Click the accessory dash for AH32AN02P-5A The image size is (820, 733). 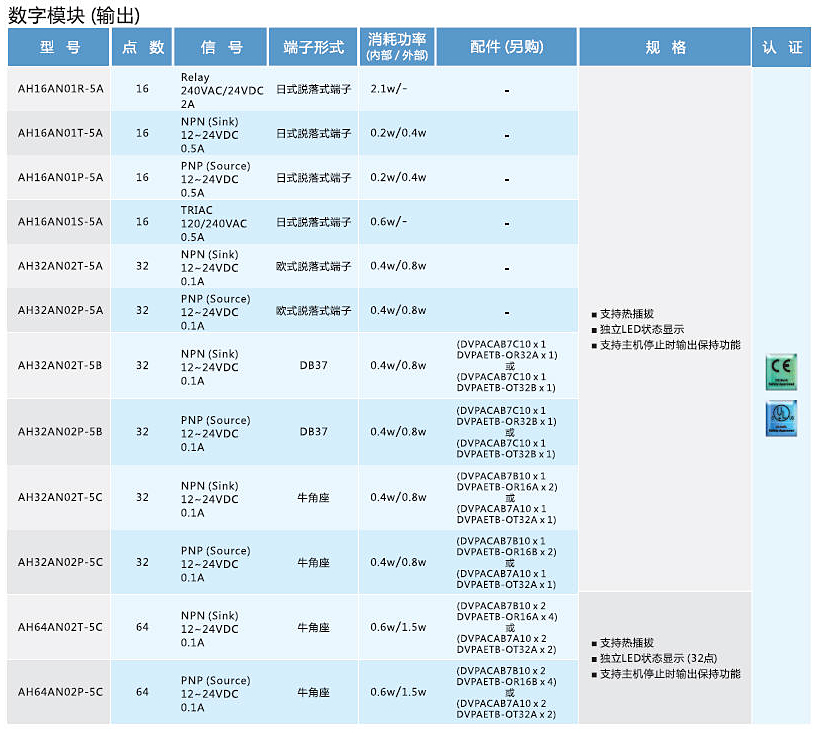click(507, 313)
